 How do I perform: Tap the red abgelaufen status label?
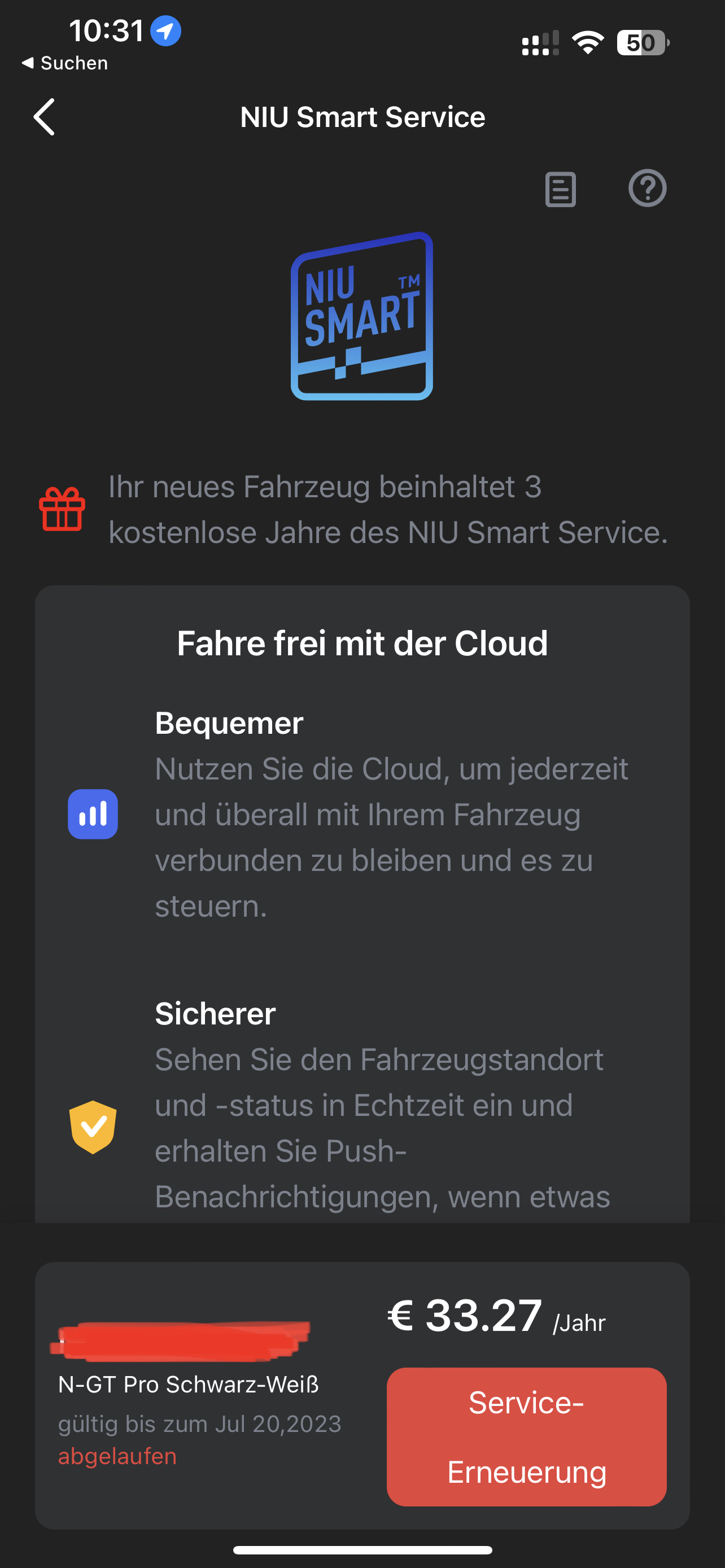[117, 1456]
